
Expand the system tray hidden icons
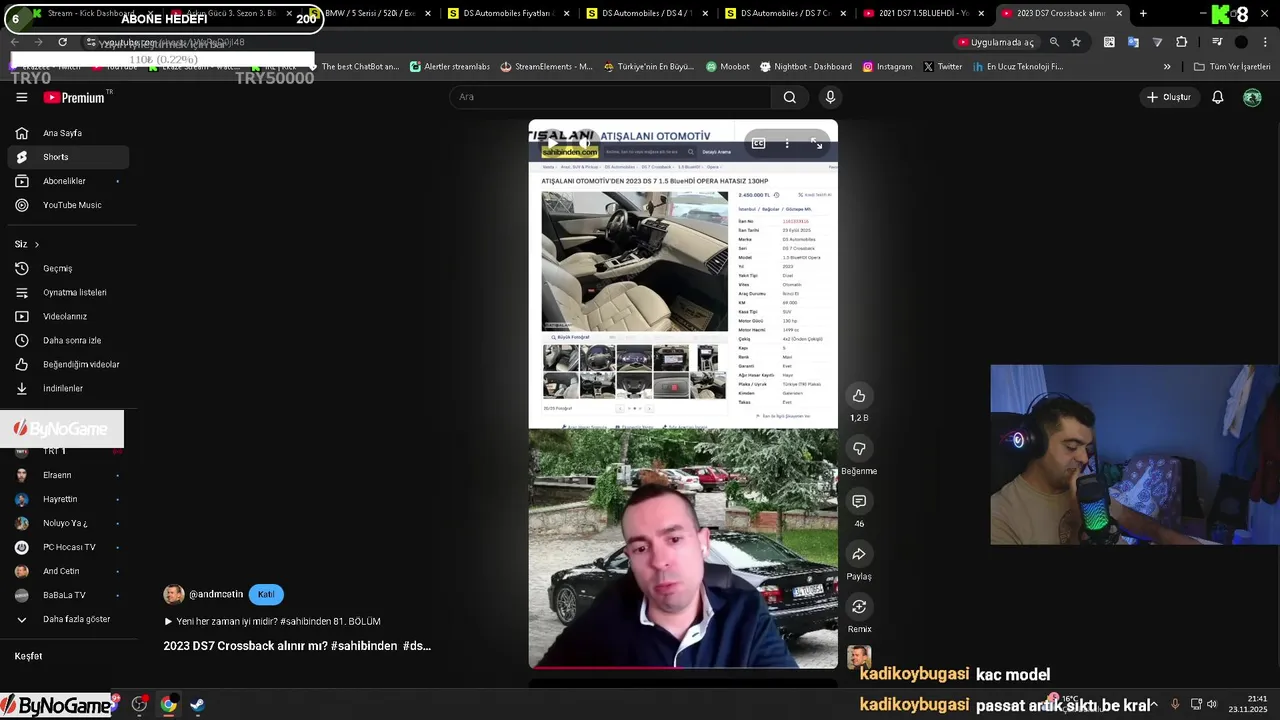tap(1153, 705)
